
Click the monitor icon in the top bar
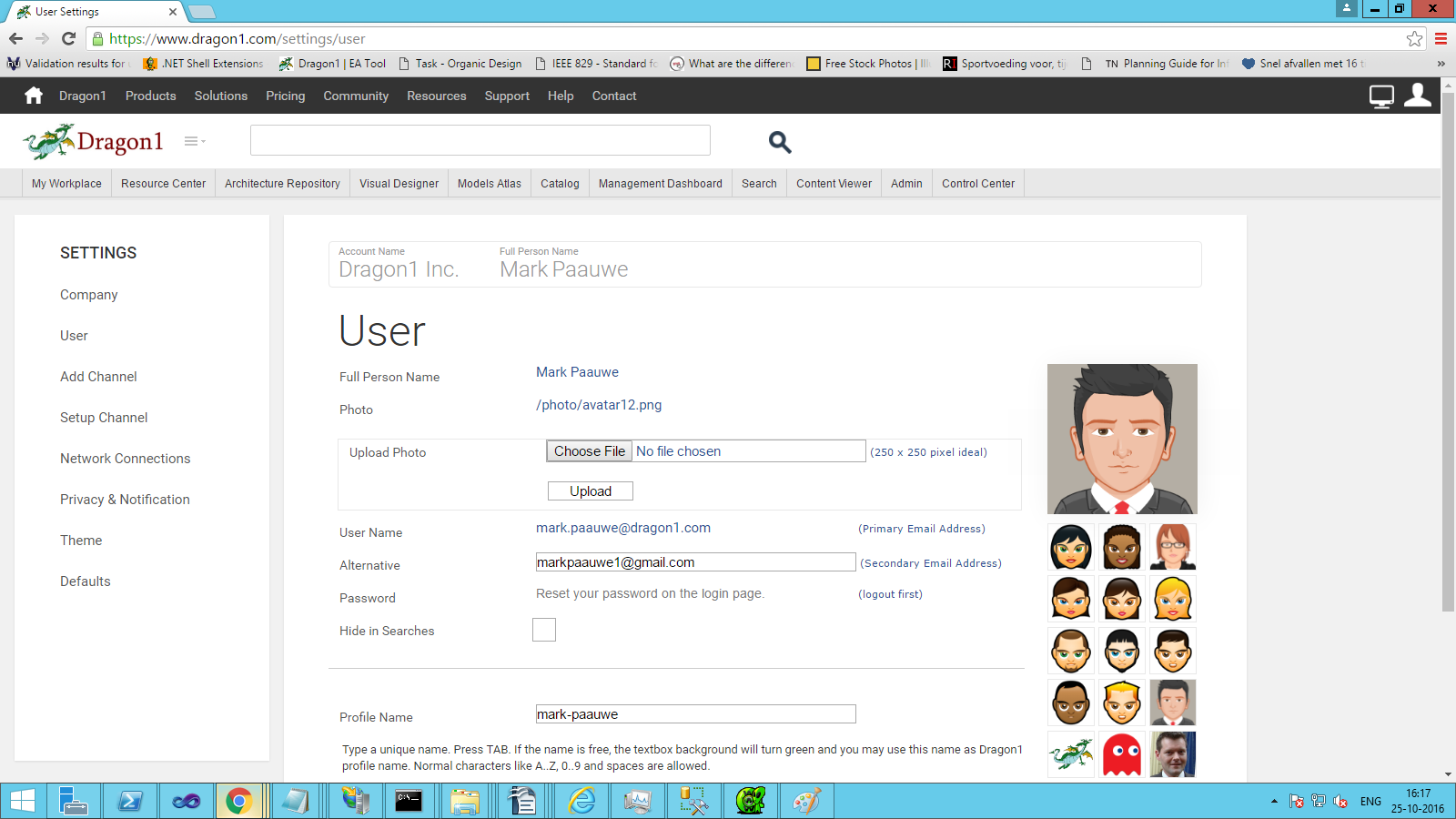(1381, 96)
